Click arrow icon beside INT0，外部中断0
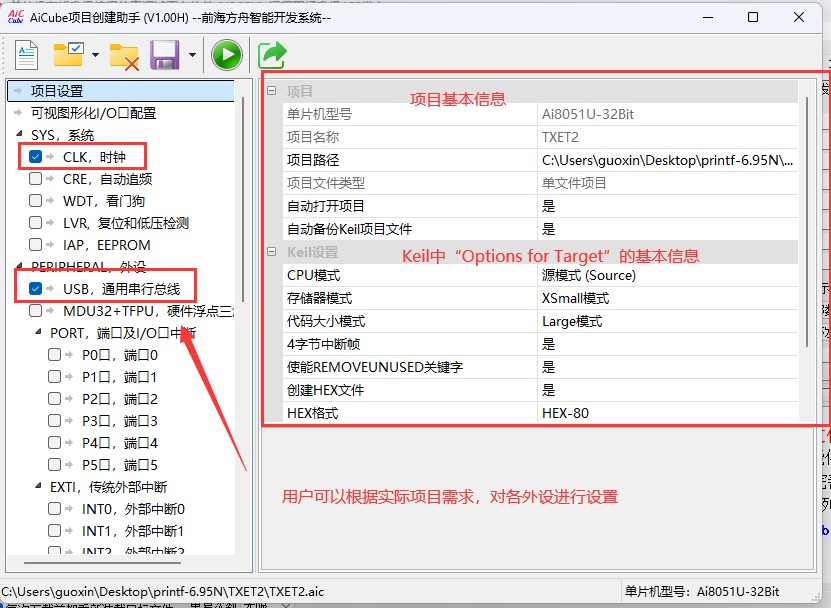 (69, 509)
